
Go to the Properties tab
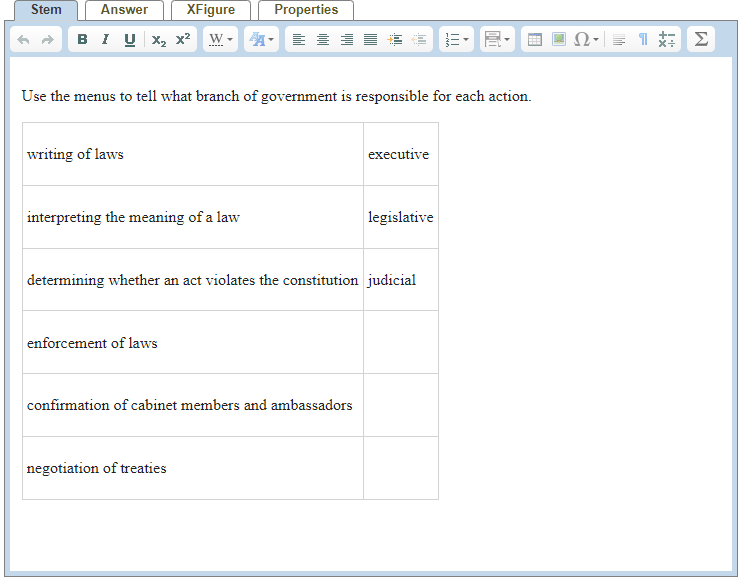click(x=306, y=10)
